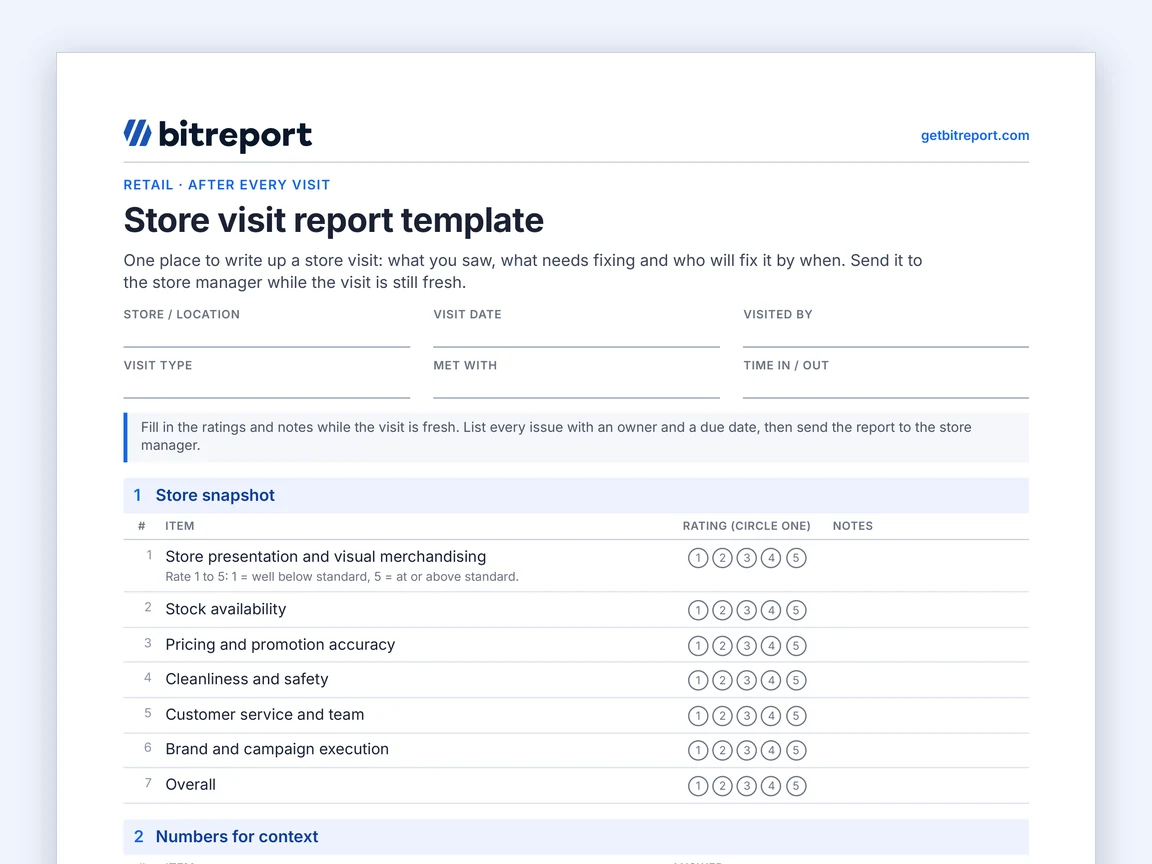Click the Retail · After every visit label
The image size is (1152, 864).
[x=227, y=185]
